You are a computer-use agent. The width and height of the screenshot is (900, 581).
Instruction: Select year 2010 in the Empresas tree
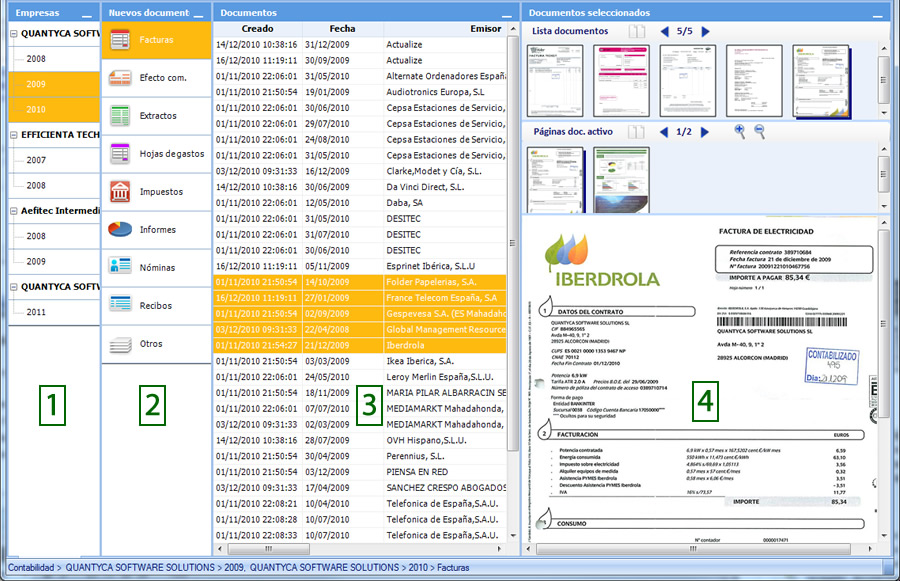[x=54, y=110]
